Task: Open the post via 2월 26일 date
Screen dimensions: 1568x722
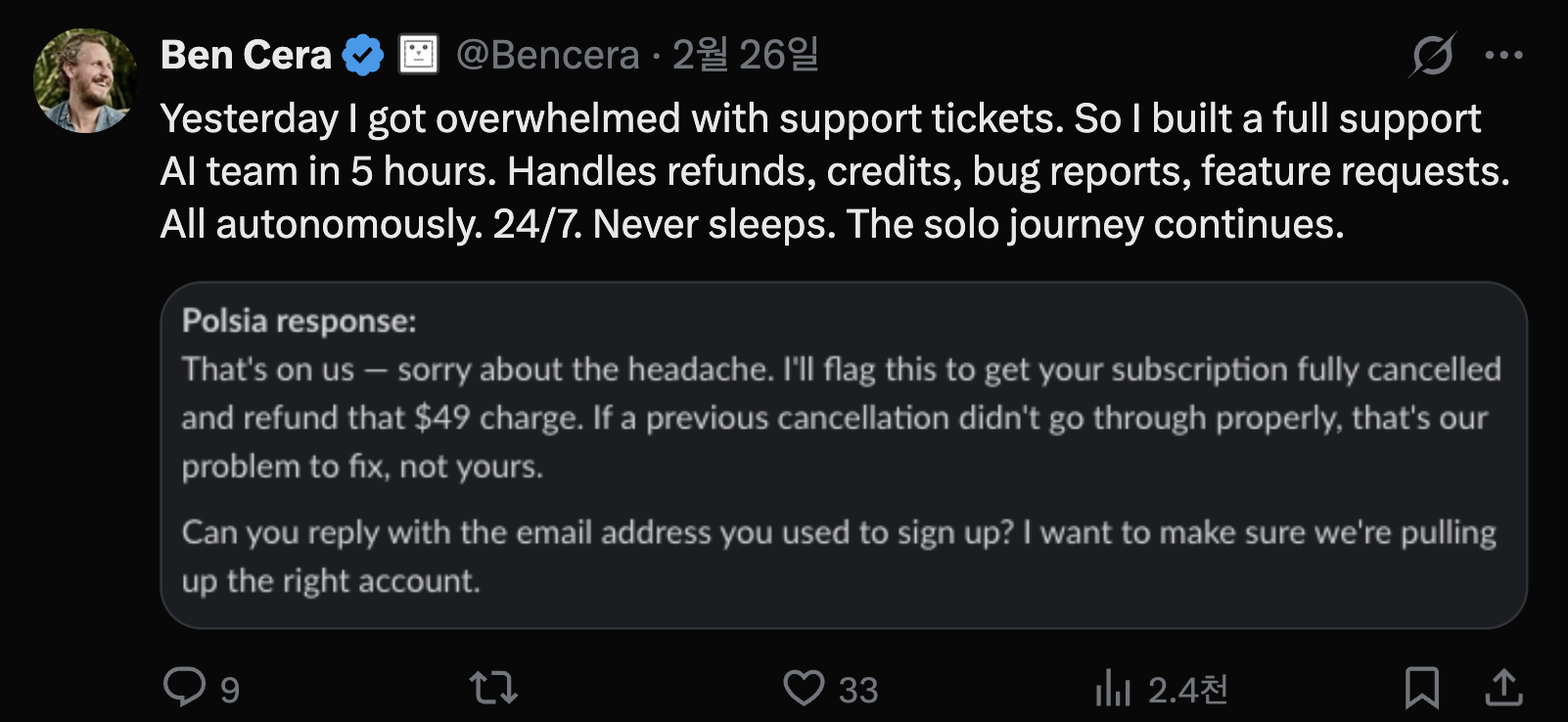Action: 745,55
